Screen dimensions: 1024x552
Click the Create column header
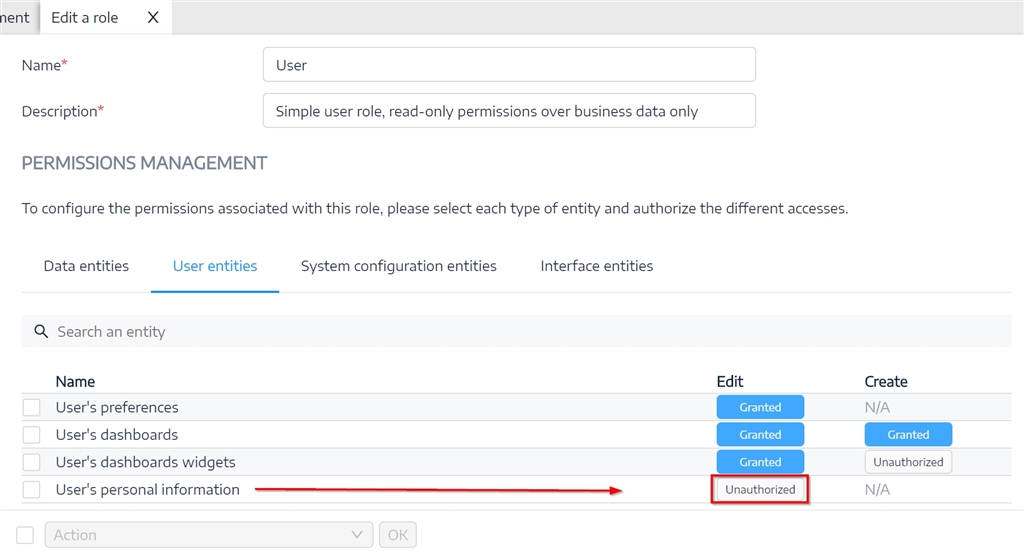pos(886,382)
